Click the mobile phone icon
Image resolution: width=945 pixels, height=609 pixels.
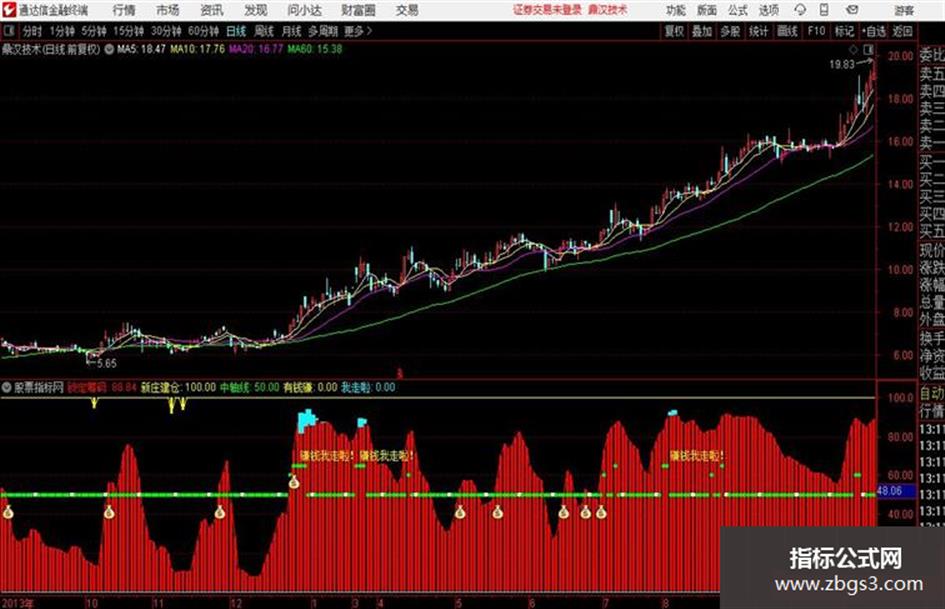[x=824, y=10]
